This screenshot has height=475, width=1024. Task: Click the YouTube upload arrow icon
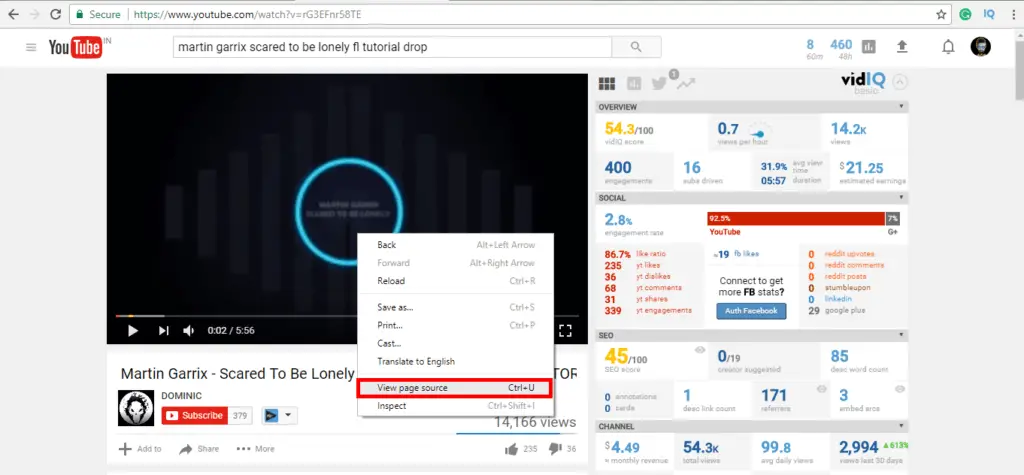902,46
